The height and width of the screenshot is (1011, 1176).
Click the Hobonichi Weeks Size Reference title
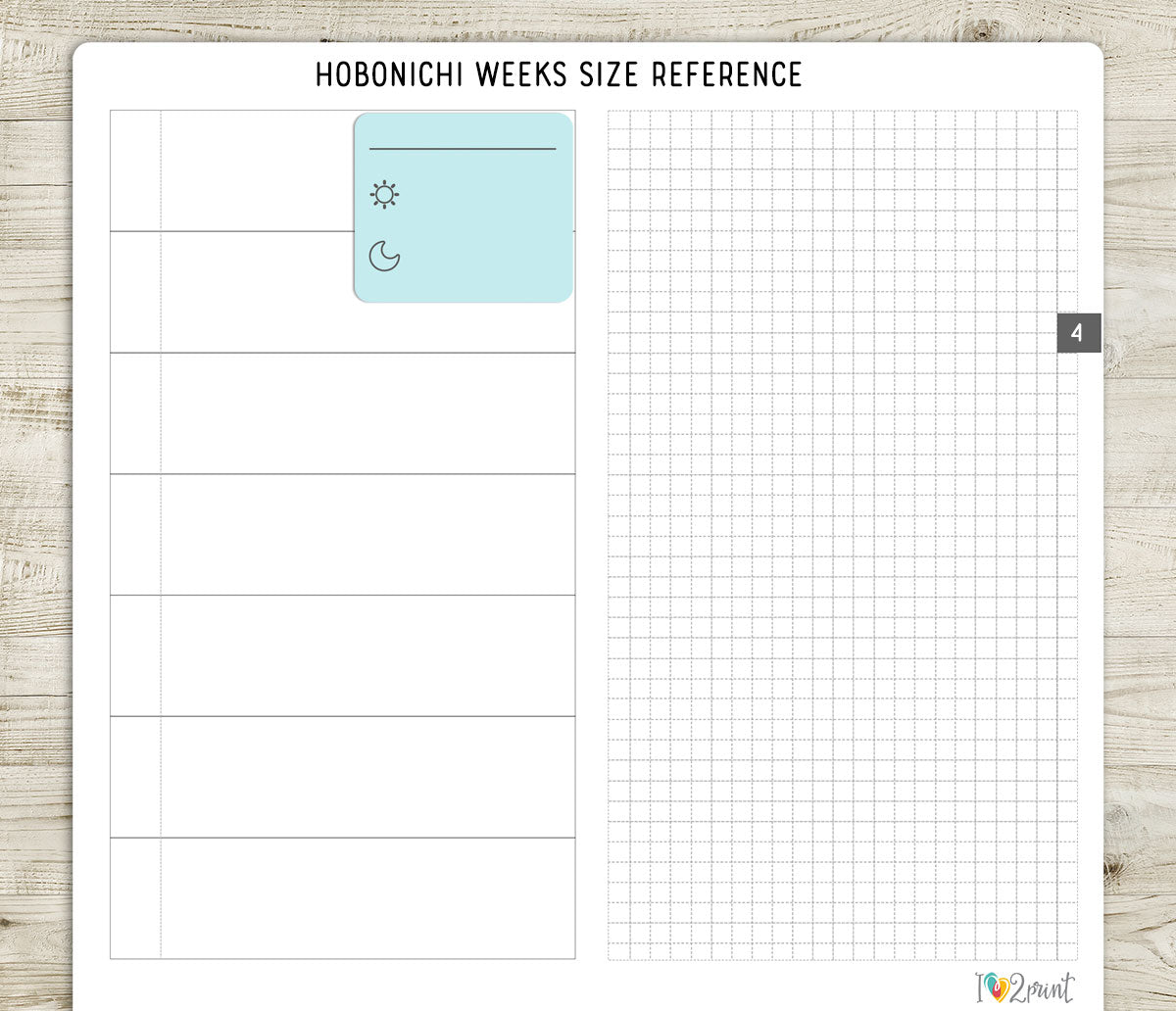click(559, 74)
